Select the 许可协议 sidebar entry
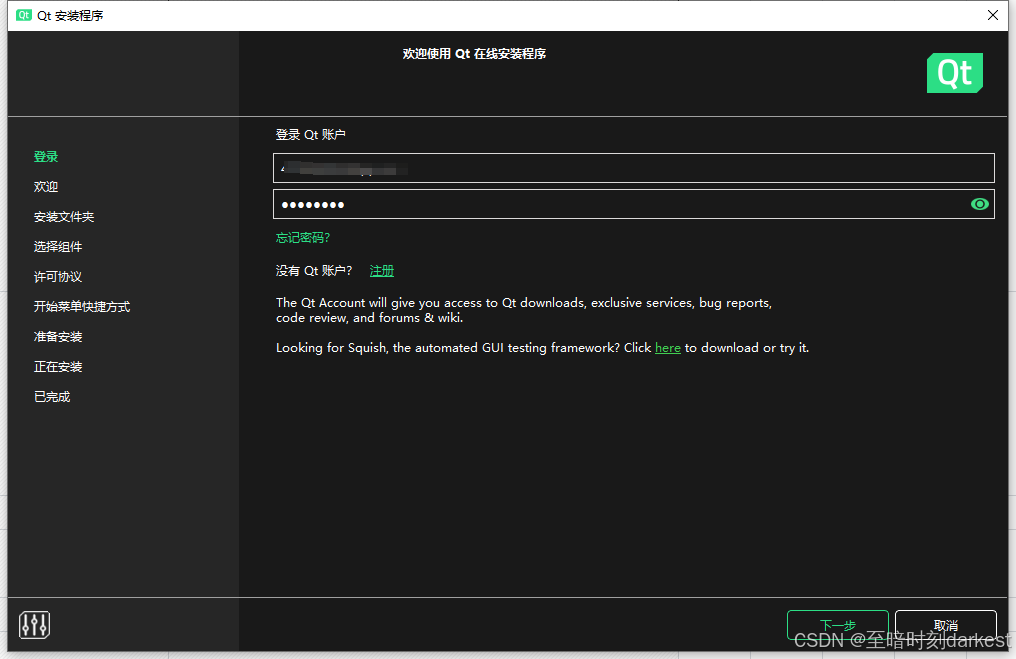 pyautogui.click(x=63, y=276)
